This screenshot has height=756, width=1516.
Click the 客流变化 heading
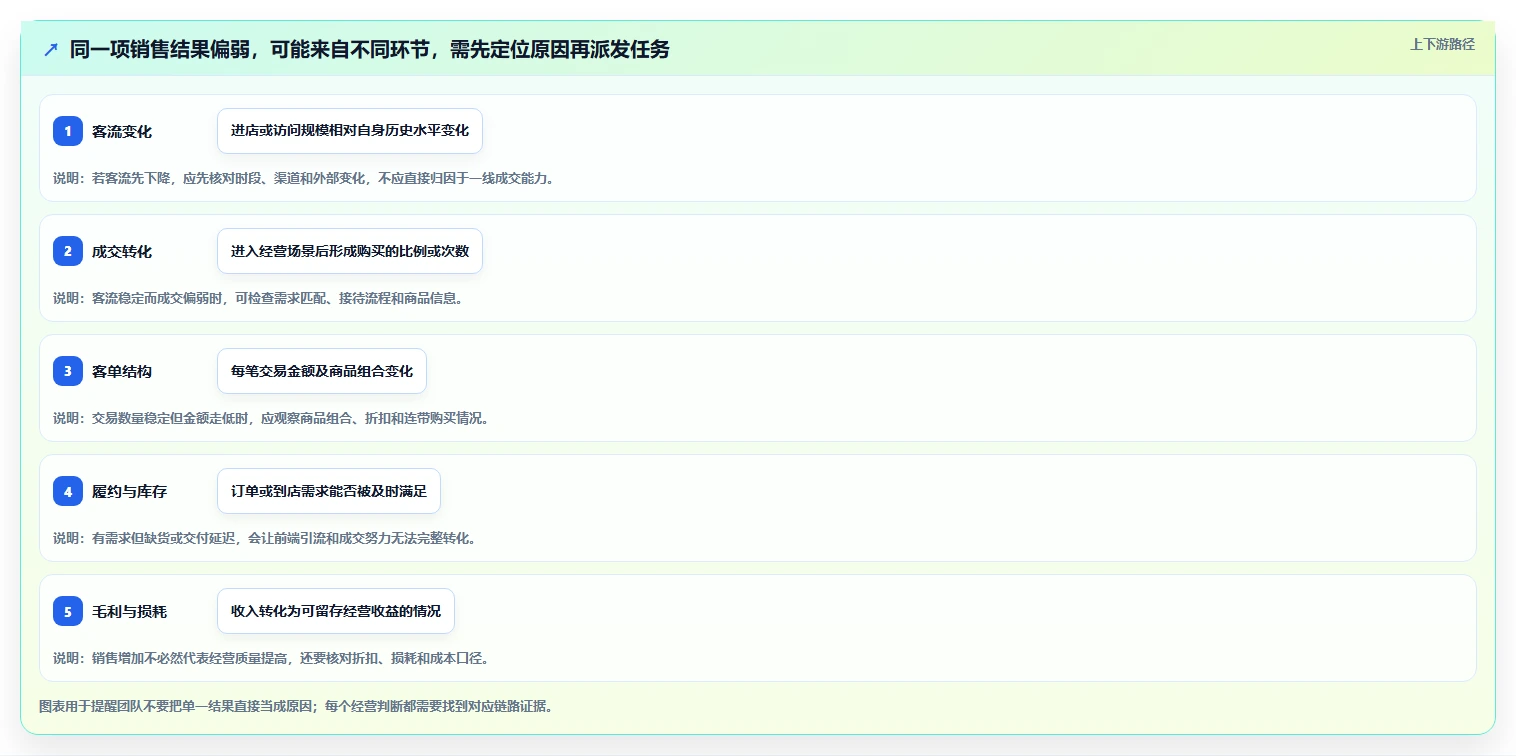(x=122, y=131)
